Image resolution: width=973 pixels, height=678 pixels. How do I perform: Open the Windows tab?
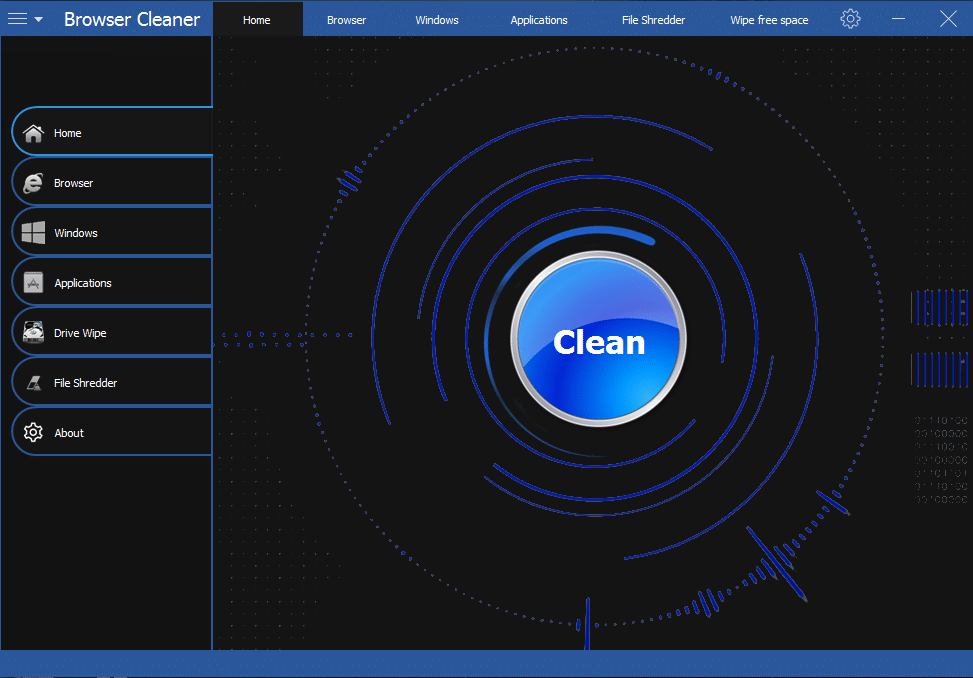[x=437, y=20]
